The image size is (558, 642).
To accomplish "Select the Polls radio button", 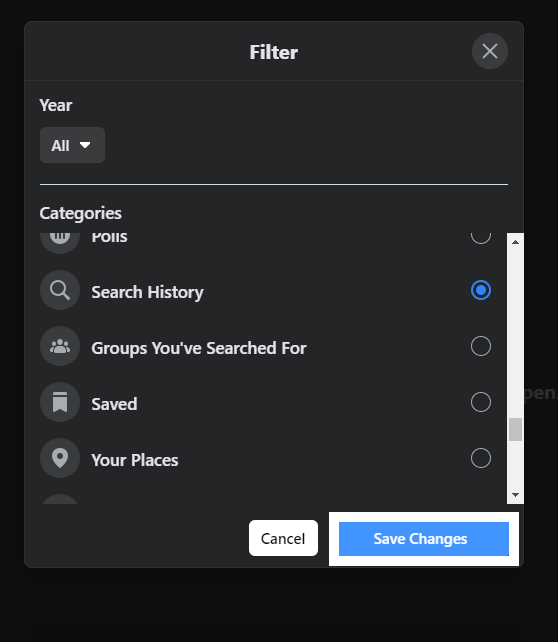I will point(481,238).
